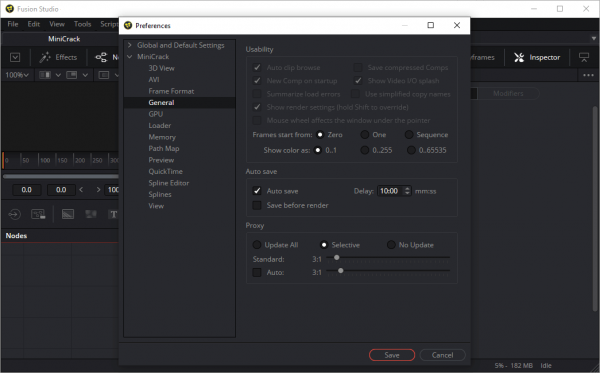Toggle the Proxy Auto checkbox

coord(257,272)
